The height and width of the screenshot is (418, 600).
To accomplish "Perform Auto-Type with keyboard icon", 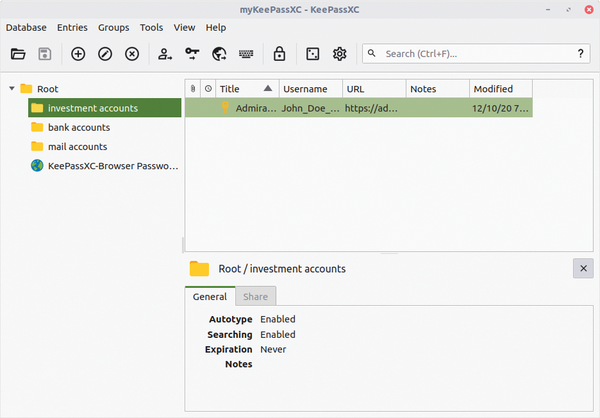I will (x=246, y=54).
